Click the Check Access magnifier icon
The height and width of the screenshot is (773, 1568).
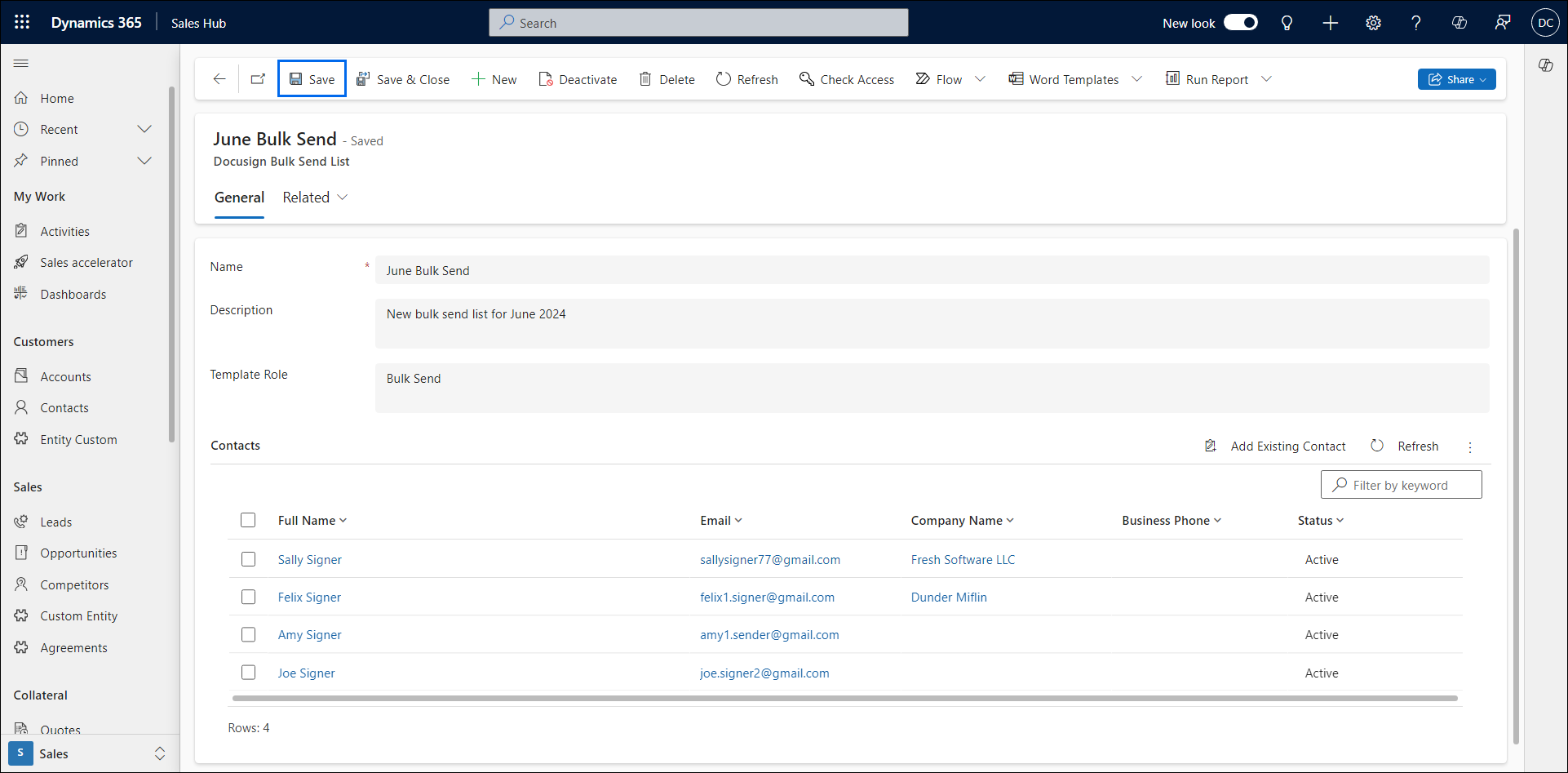[807, 78]
